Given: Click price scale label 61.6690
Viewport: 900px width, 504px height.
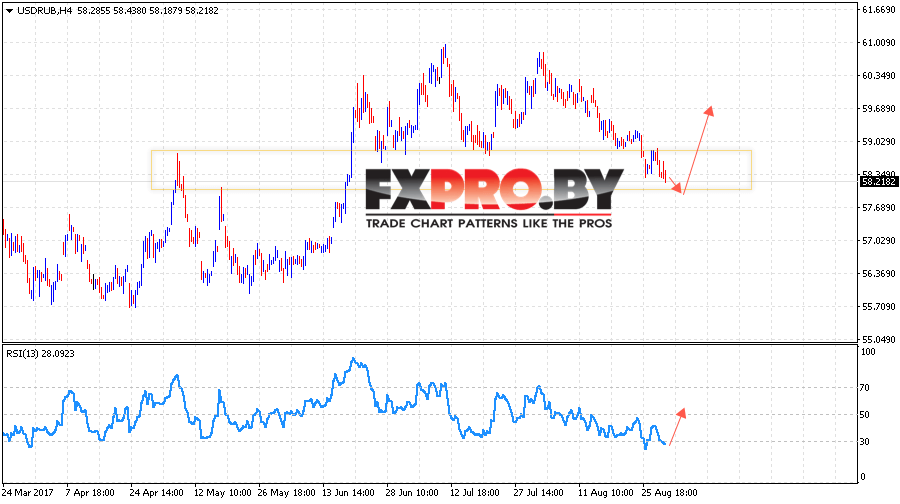Looking at the screenshot, I should click(x=879, y=10).
